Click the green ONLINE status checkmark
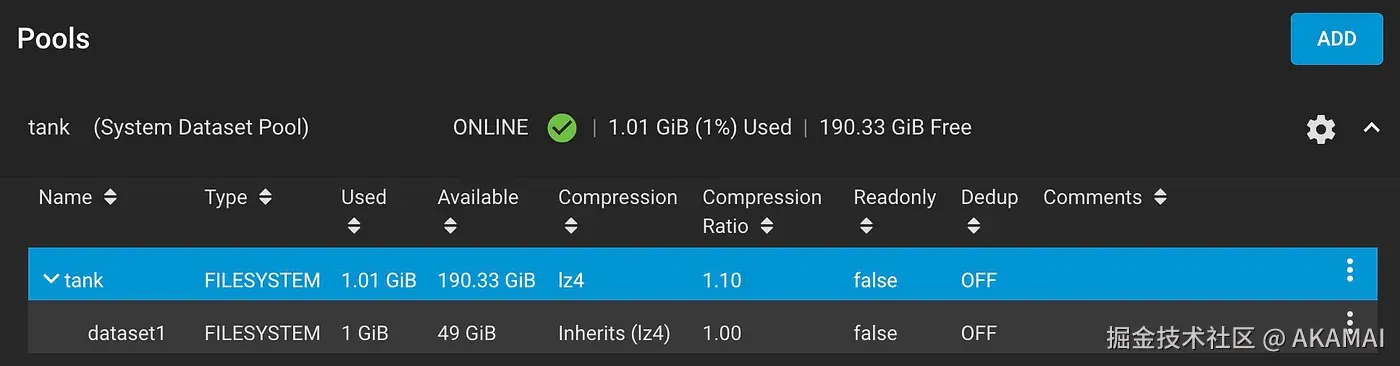 click(562, 128)
